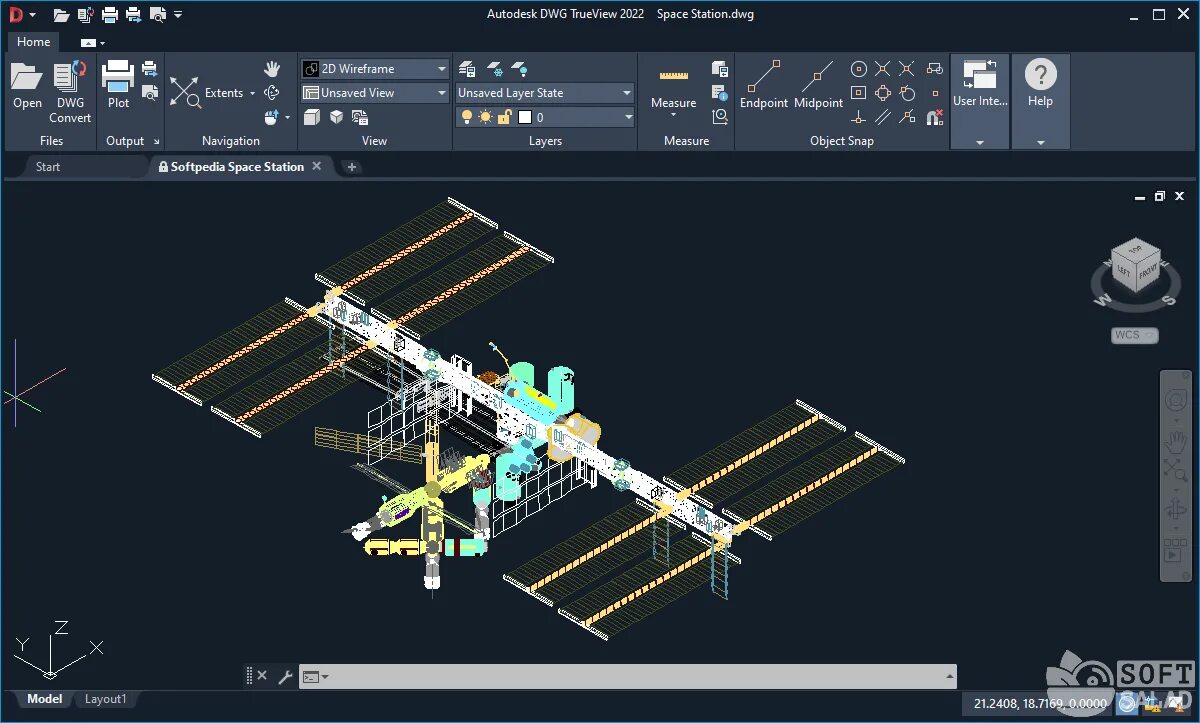Image resolution: width=1200 pixels, height=723 pixels.
Task: Click the Batch Plot icon in Quick Access toolbar
Action: [133, 15]
